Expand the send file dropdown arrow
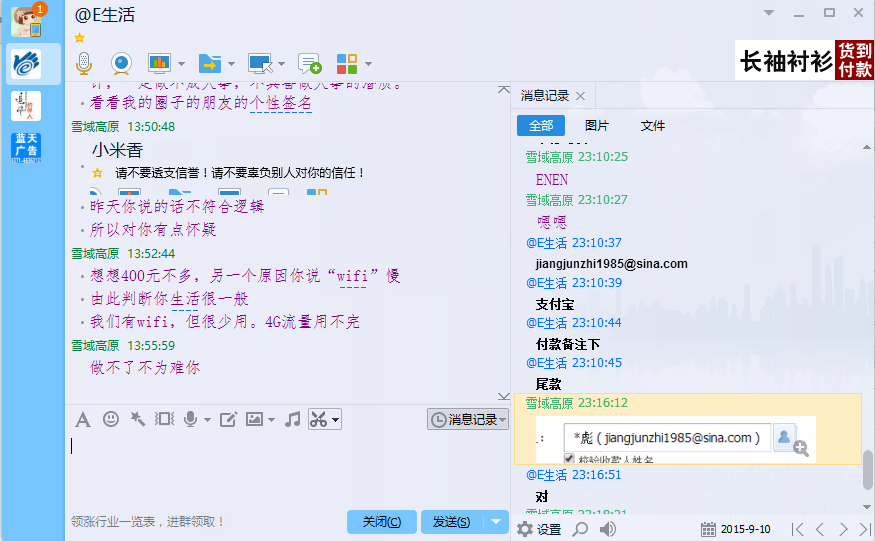875x541 pixels. point(231,64)
